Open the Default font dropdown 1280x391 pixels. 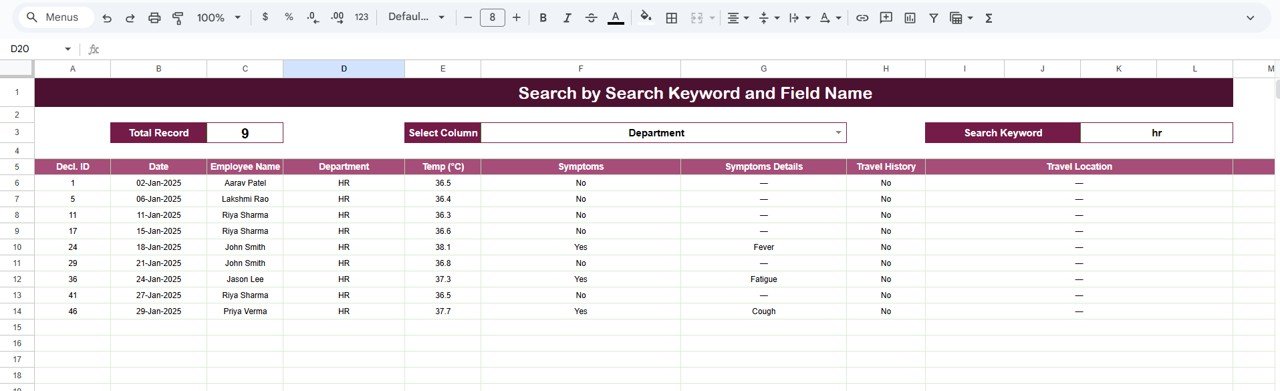(x=416, y=18)
